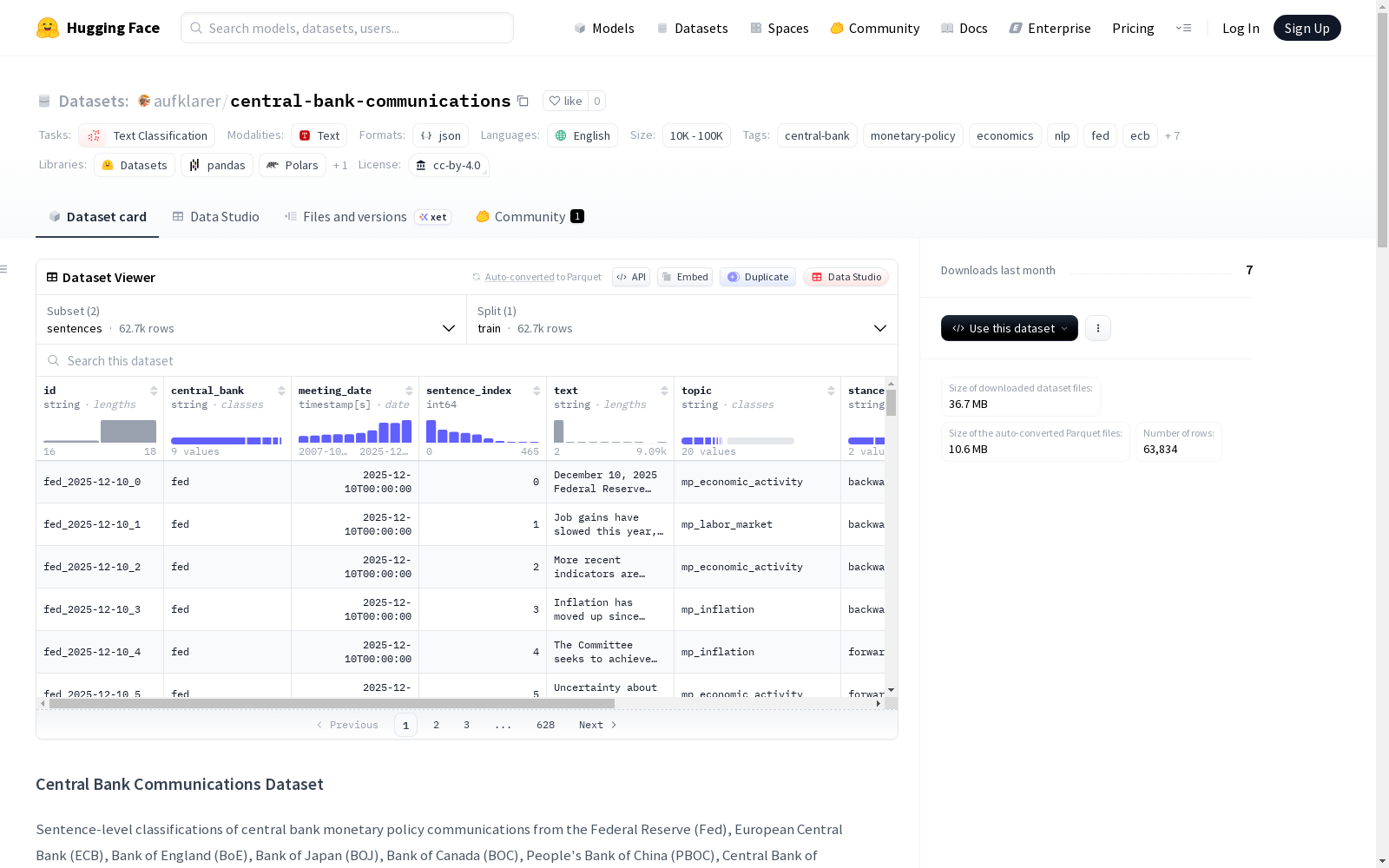Open the aufklarer author link
1389x868 pixels.
[187, 101]
